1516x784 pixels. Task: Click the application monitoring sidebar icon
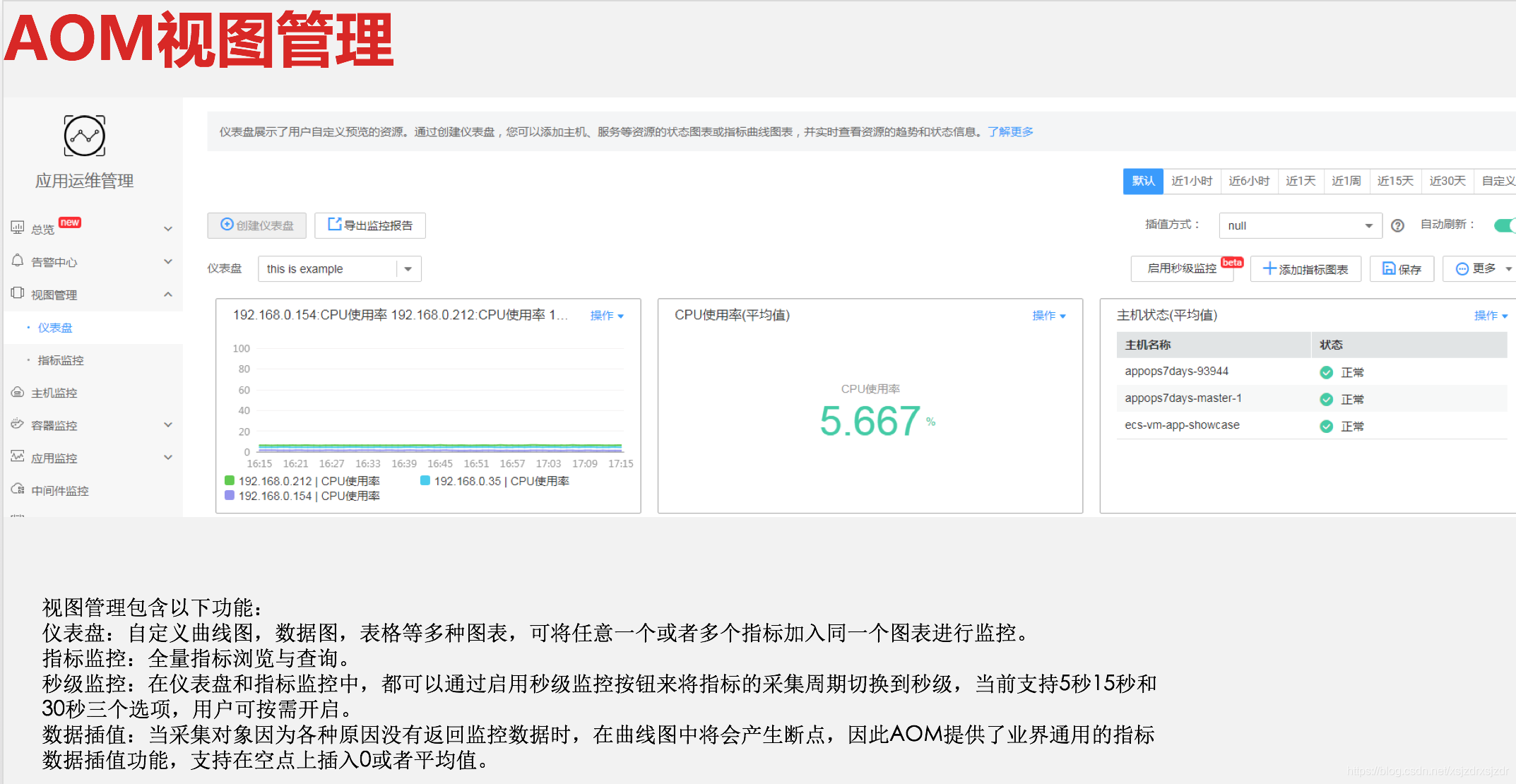click(x=18, y=457)
